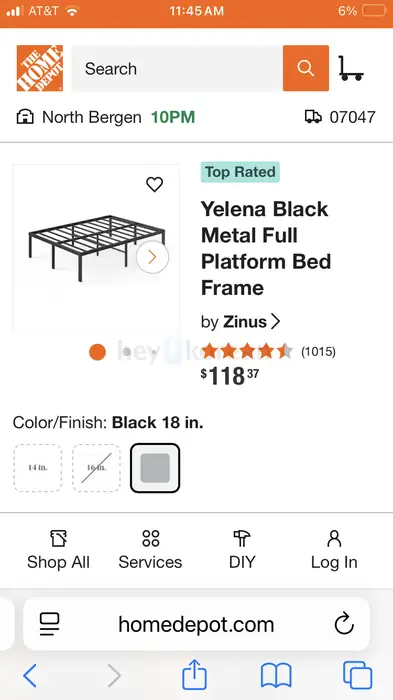393x700 pixels.
Task: Tap the Search input field
Action: 177,68
